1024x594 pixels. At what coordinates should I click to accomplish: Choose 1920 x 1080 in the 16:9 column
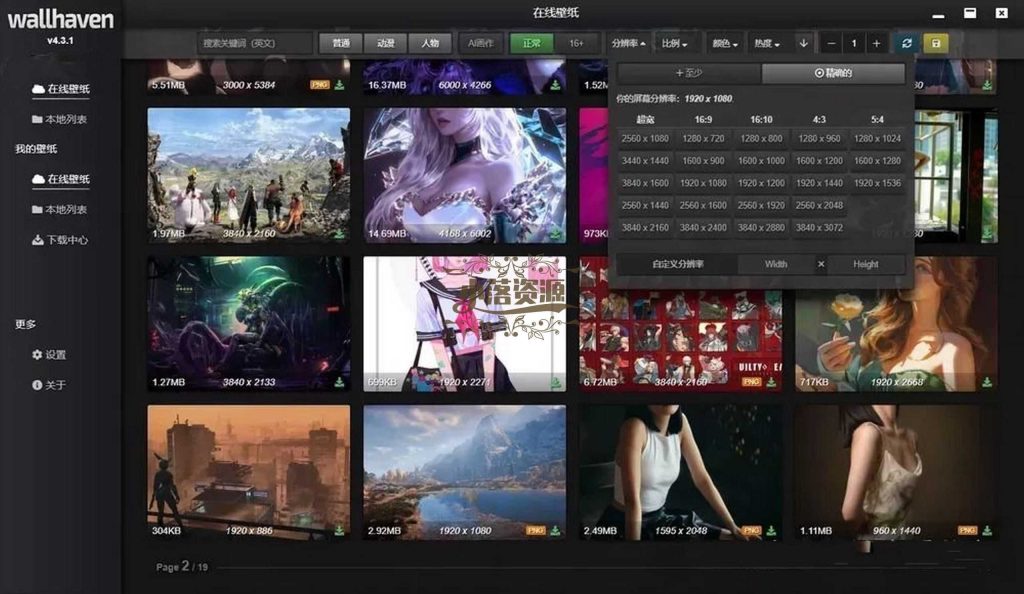click(x=703, y=183)
